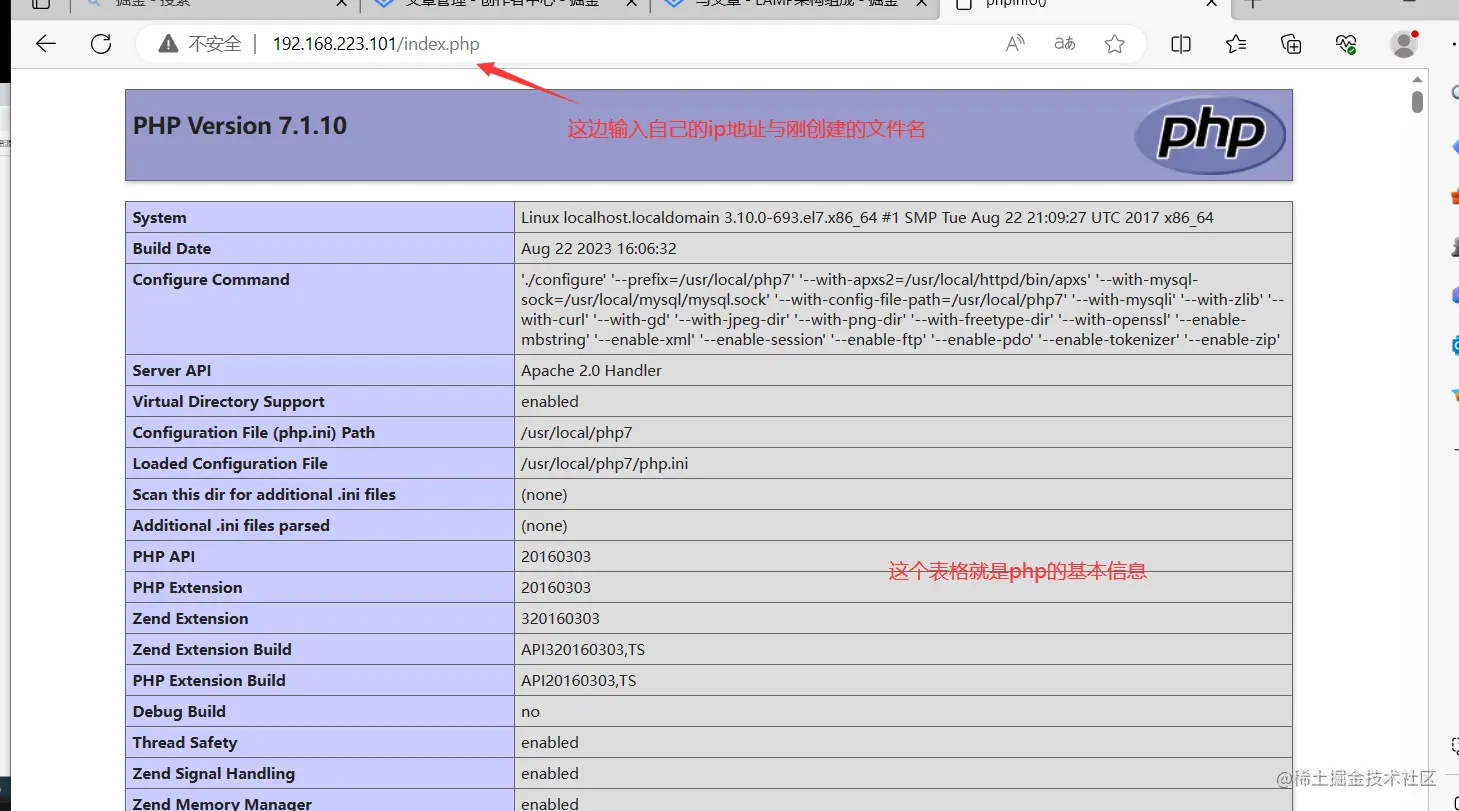Open the favorites list
This screenshot has width=1459, height=811.
[x=1236, y=44]
